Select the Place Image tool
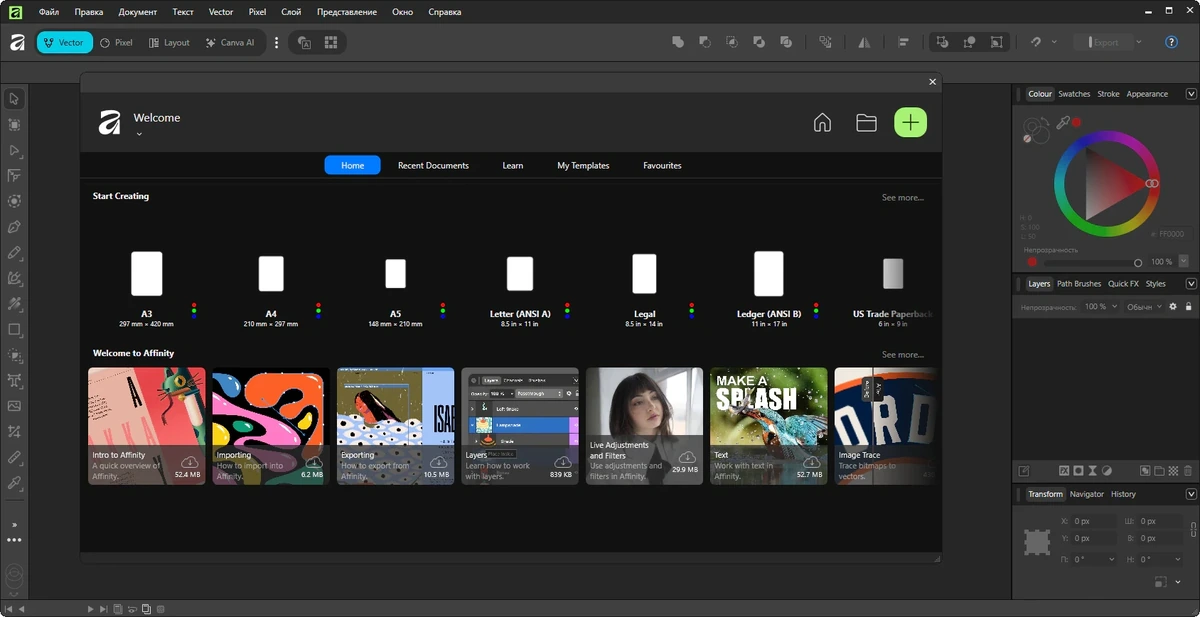The image size is (1200, 617). click(14, 406)
